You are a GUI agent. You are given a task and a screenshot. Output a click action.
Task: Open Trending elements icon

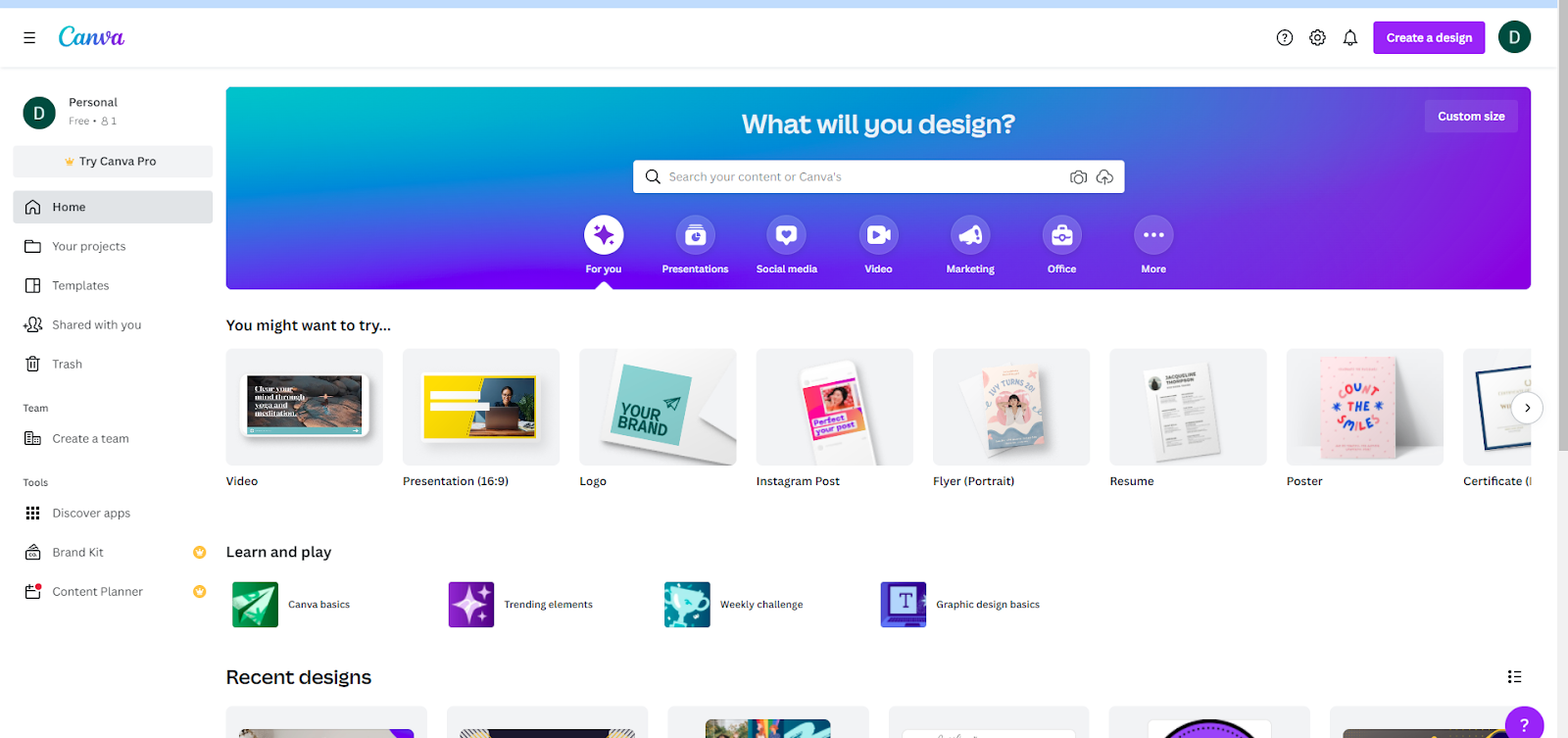[471, 605]
